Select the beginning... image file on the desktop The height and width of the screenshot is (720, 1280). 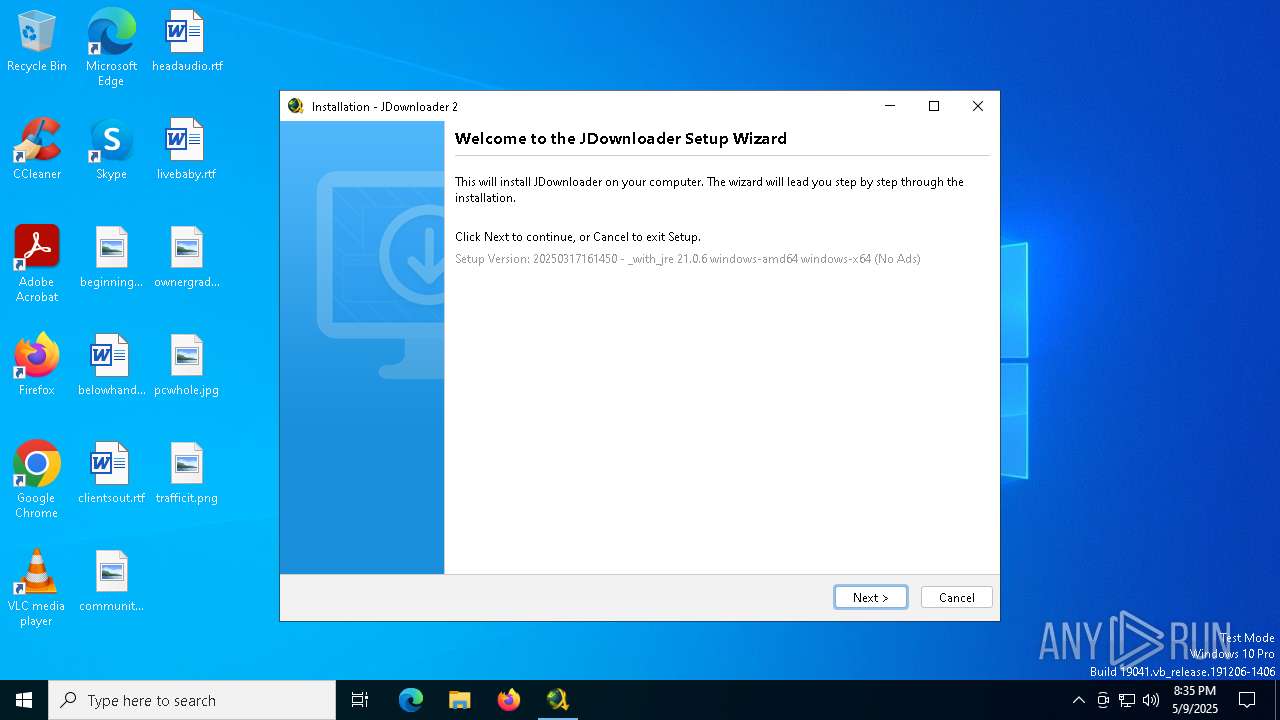pos(111,258)
